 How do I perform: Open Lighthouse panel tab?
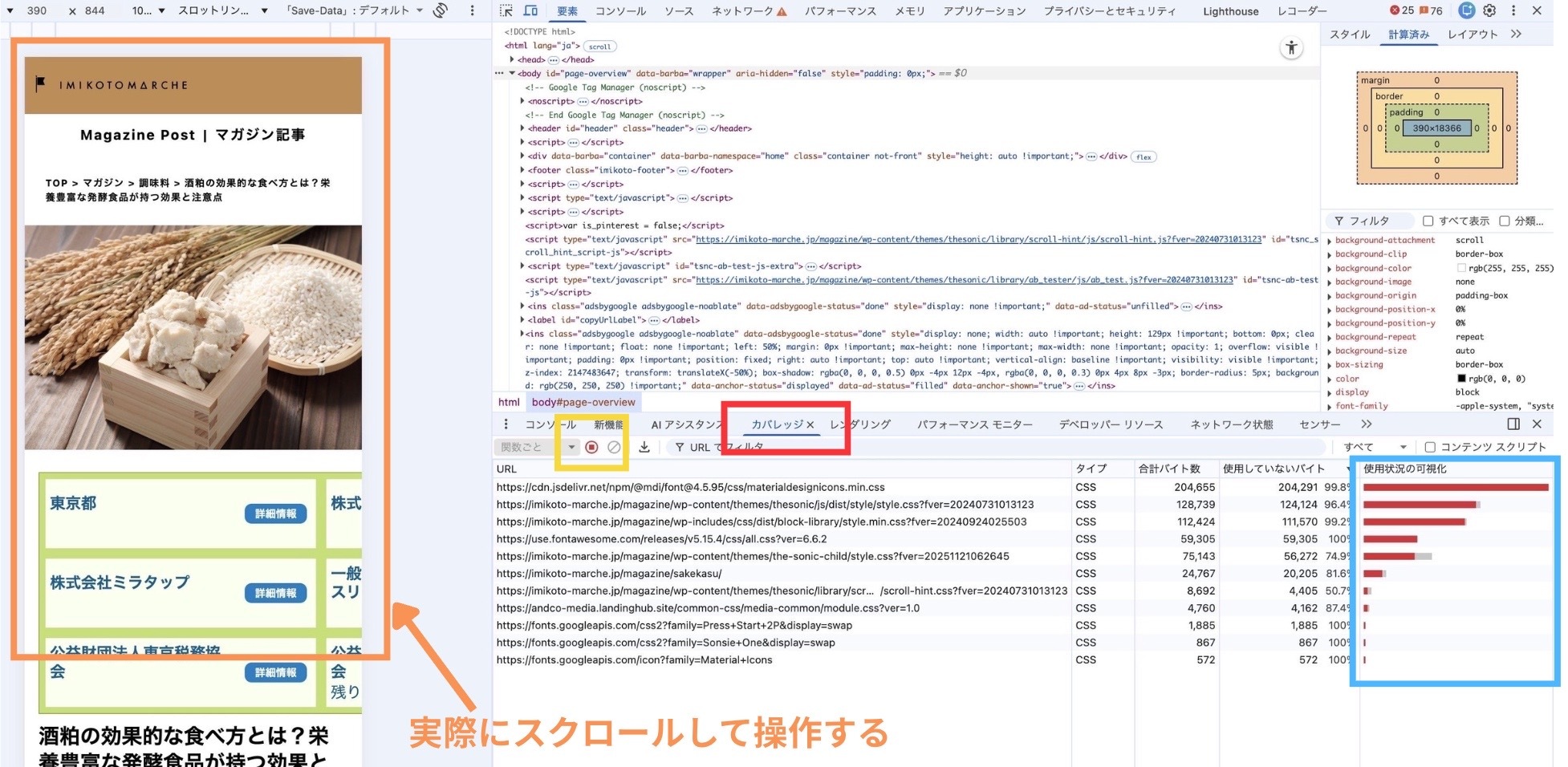pyautogui.click(x=1230, y=11)
